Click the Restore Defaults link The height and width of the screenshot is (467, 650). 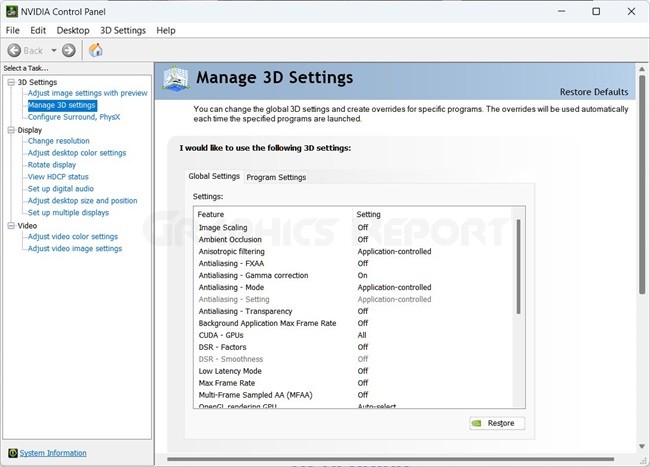tap(594, 92)
